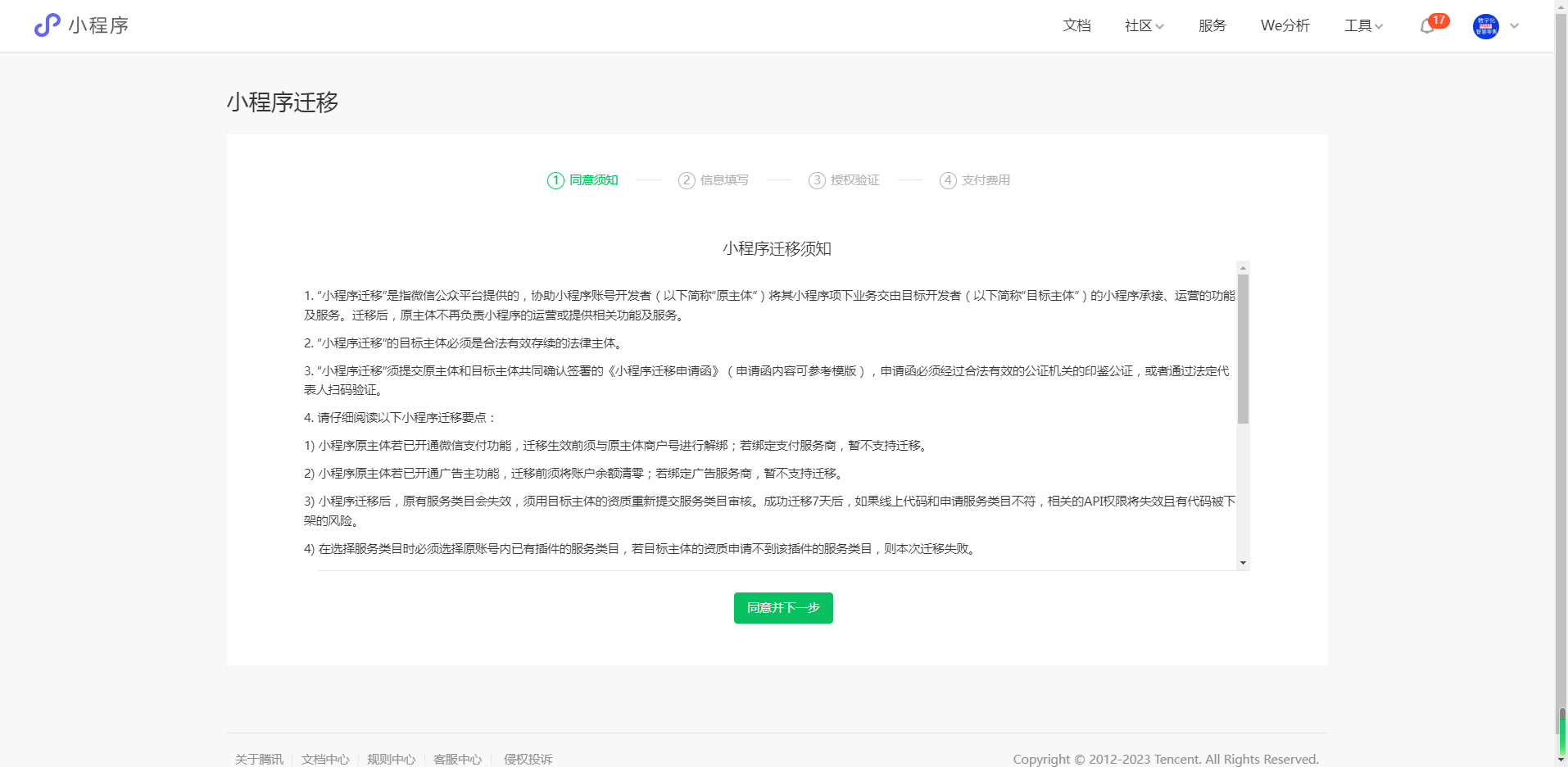
Task: Expand the 社区 dropdown menu
Action: click(1144, 26)
